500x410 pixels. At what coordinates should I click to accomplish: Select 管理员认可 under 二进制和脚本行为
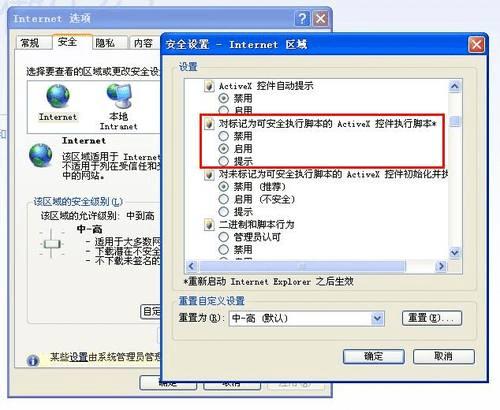[x=223, y=237]
